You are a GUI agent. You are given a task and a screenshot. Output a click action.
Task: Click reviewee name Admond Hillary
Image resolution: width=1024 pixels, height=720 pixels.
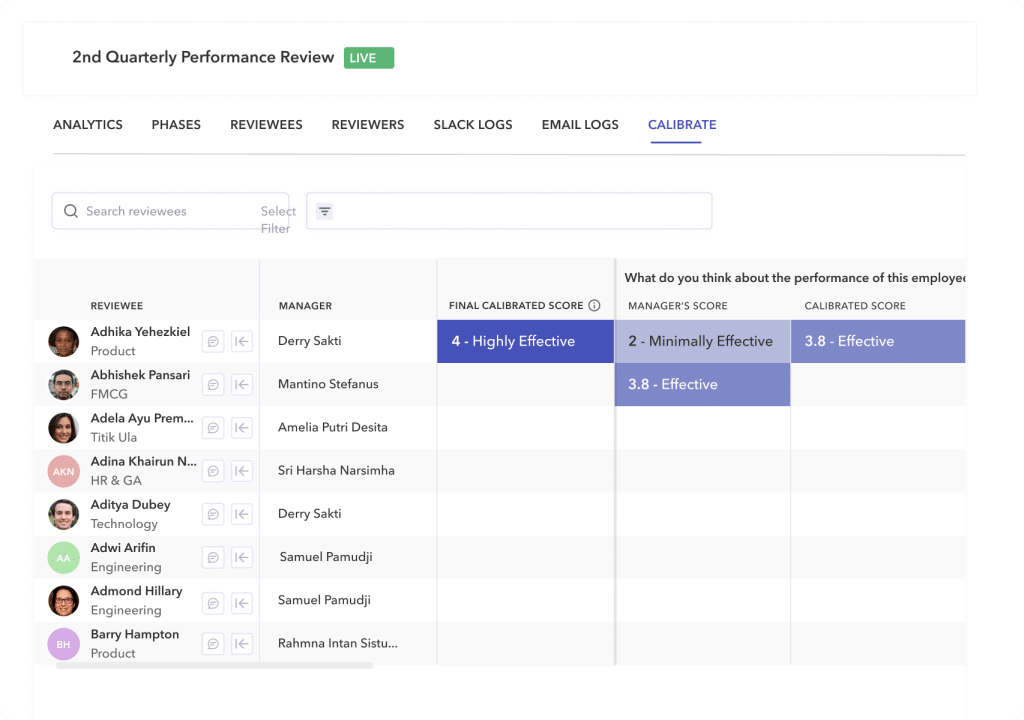coord(136,591)
